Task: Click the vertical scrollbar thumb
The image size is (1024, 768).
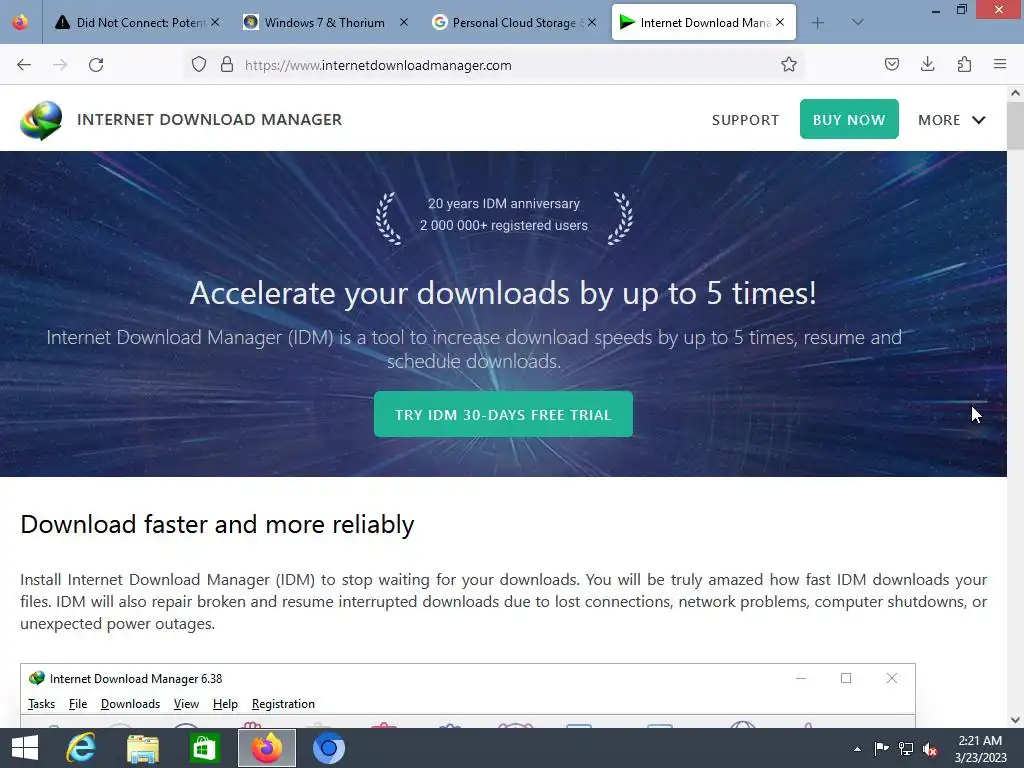Action: click(x=1016, y=126)
